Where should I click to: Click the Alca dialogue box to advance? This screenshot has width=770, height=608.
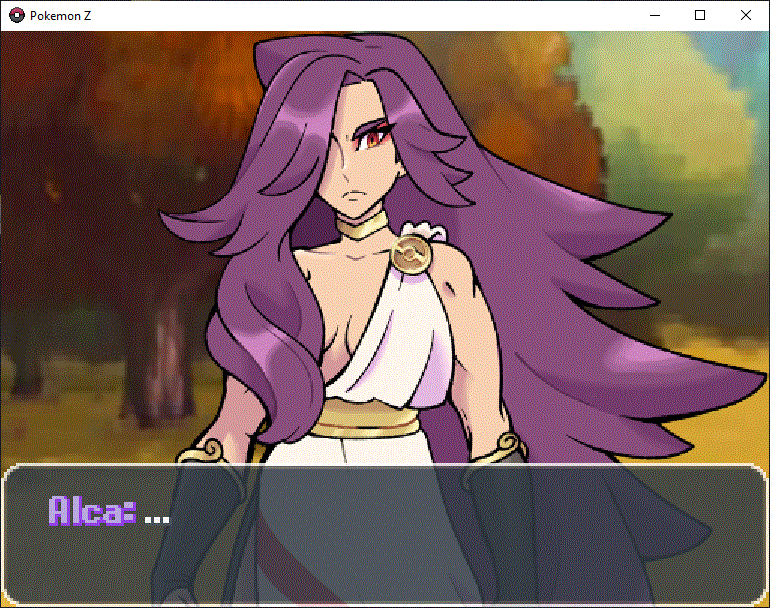coord(385,535)
